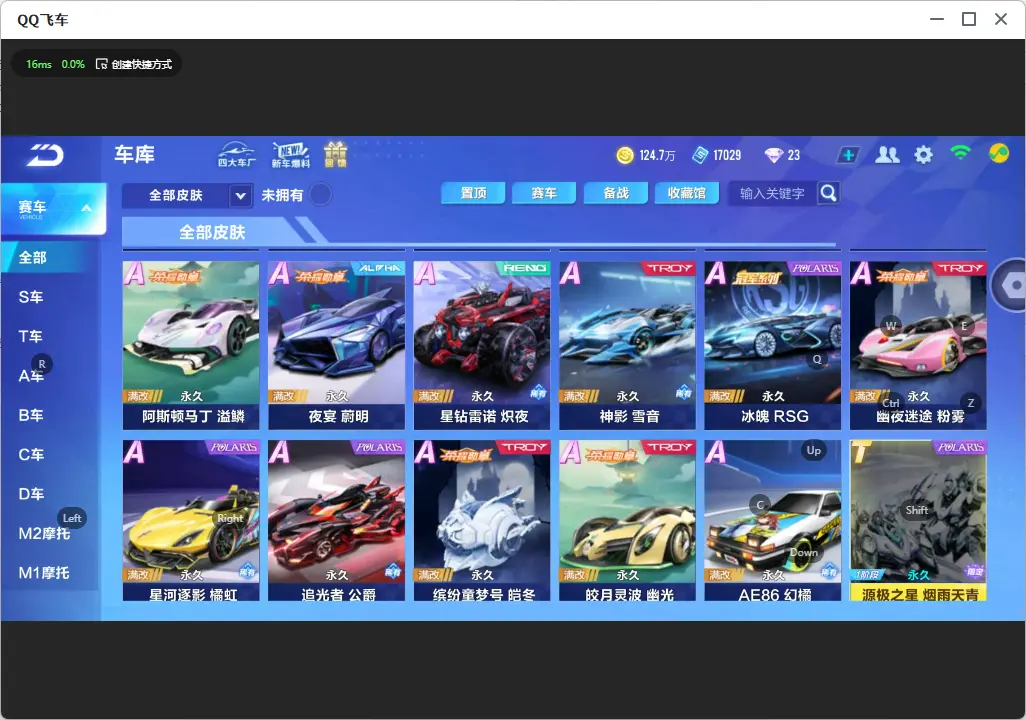The image size is (1026, 720).
Task: Open the 全部皮肤 dropdown arrow
Action: pyautogui.click(x=240, y=196)
